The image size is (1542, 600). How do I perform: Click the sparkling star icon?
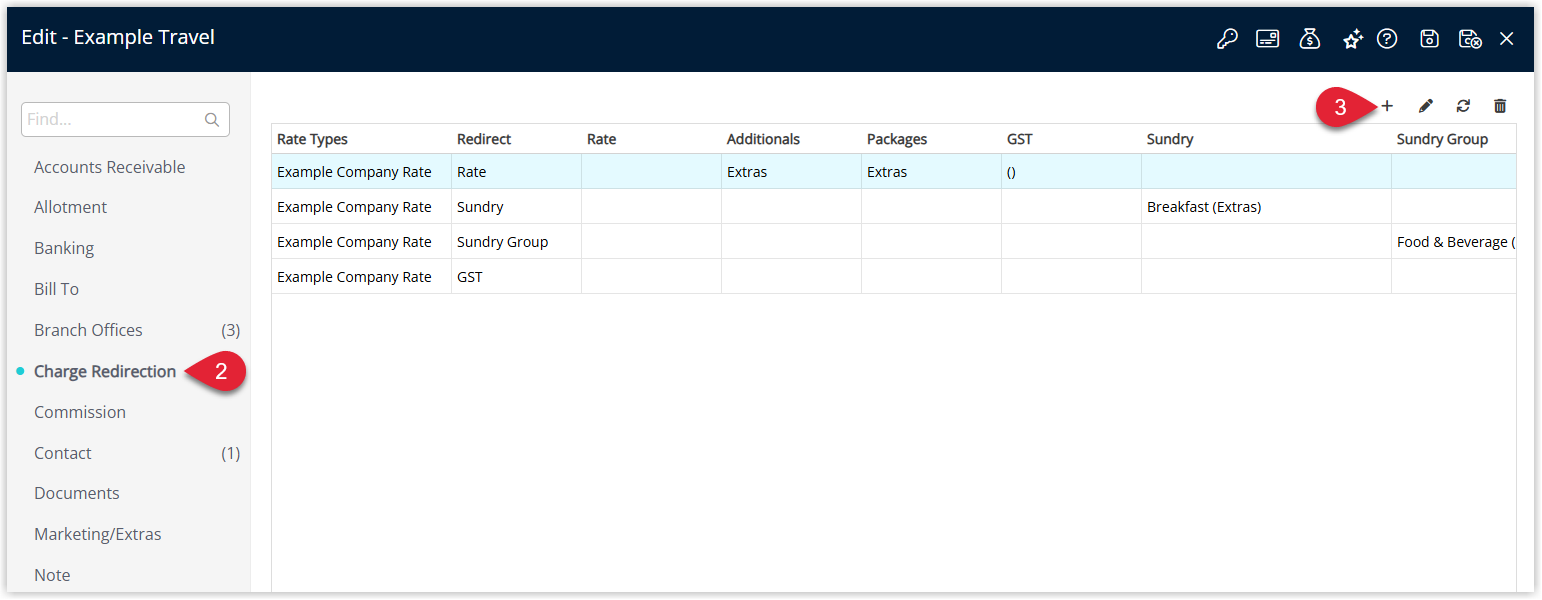pyautogui.click(x=1353, y=39)
